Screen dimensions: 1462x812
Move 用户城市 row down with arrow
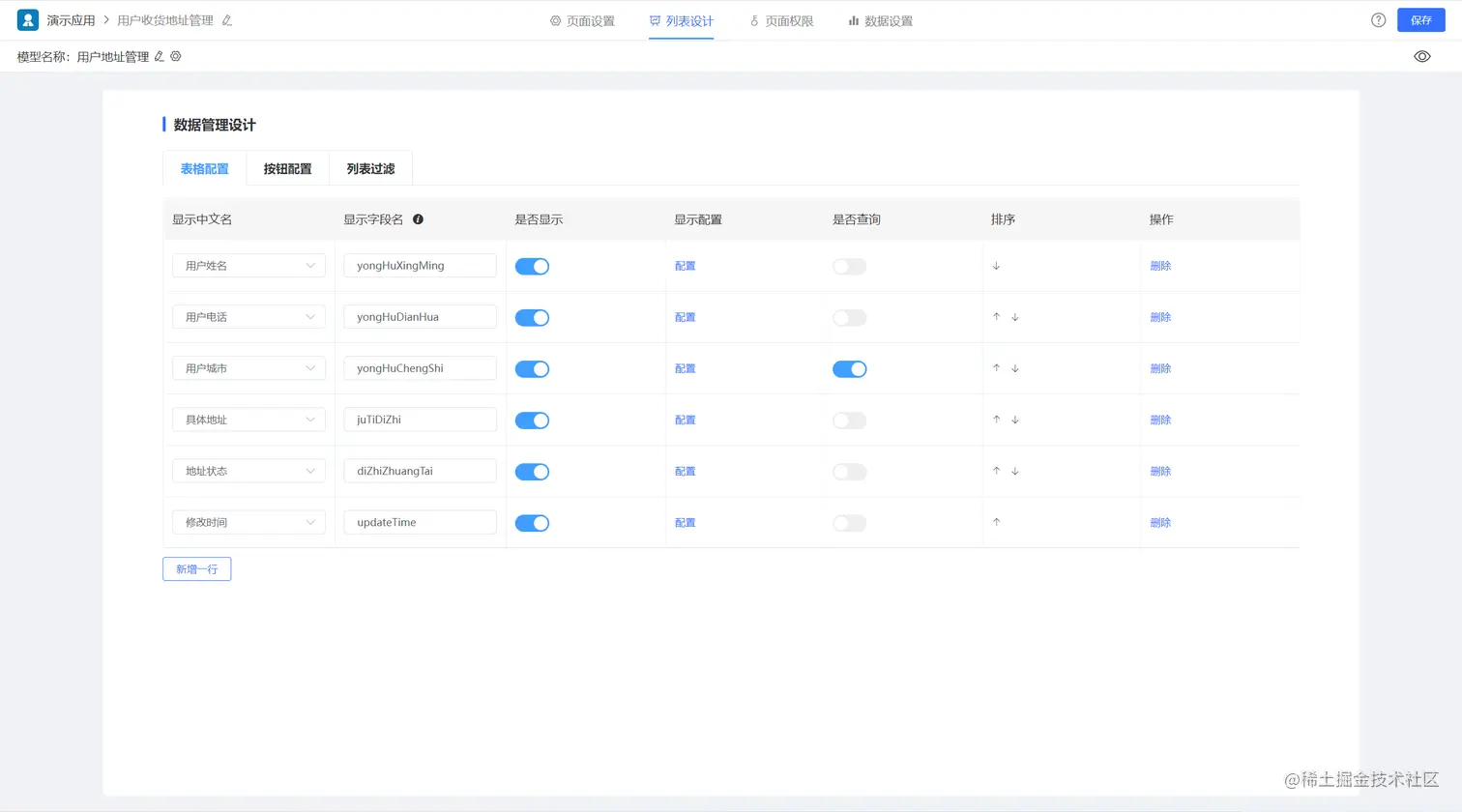(1015, 368)
